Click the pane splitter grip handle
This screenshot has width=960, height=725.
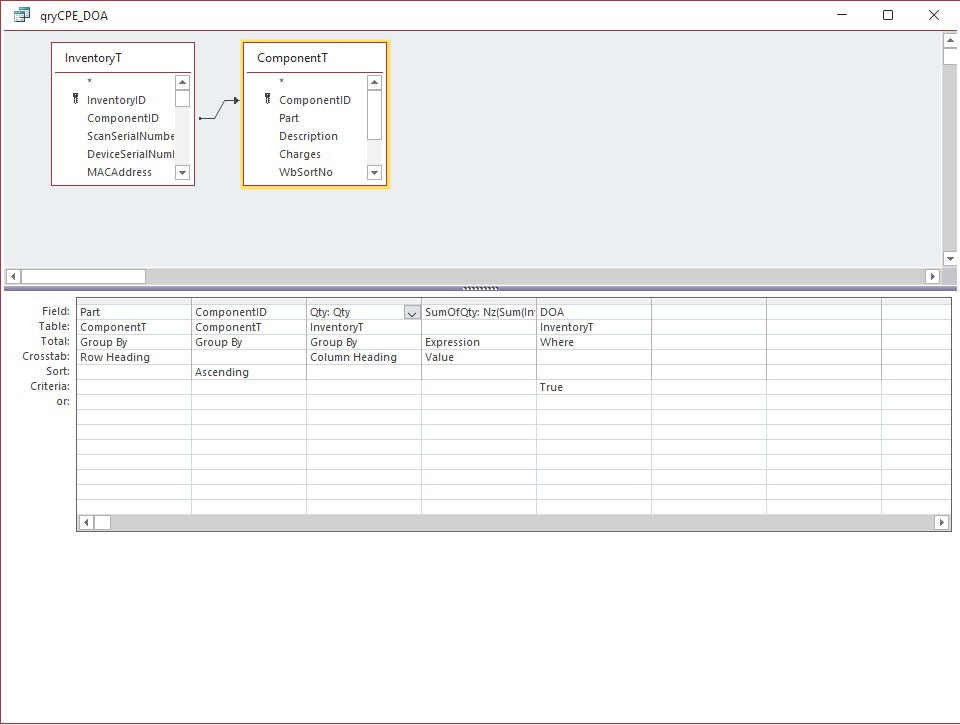click(x=480, y=288)
